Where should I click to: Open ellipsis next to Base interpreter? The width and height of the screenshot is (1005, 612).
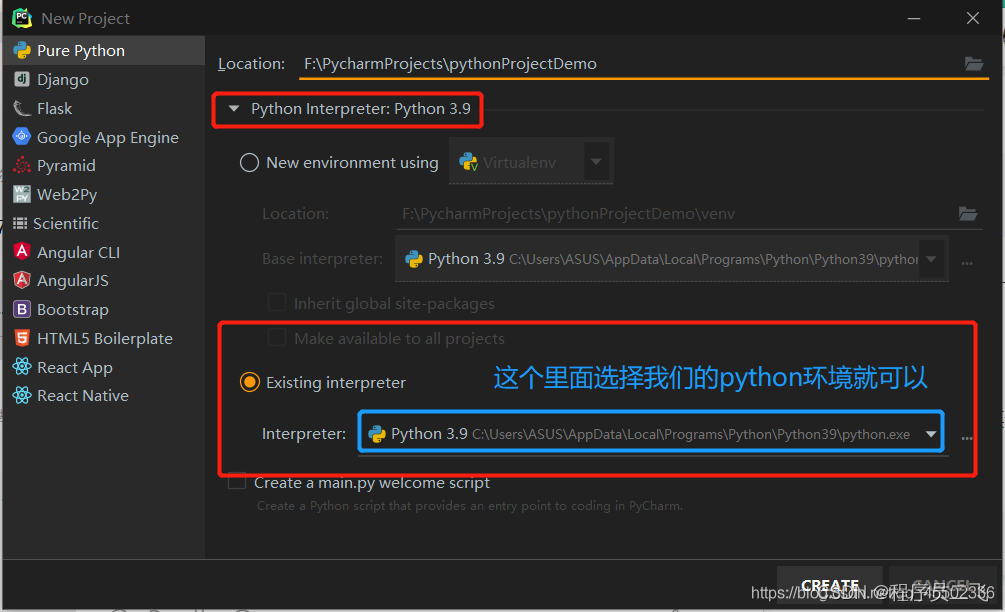point(967,262)
